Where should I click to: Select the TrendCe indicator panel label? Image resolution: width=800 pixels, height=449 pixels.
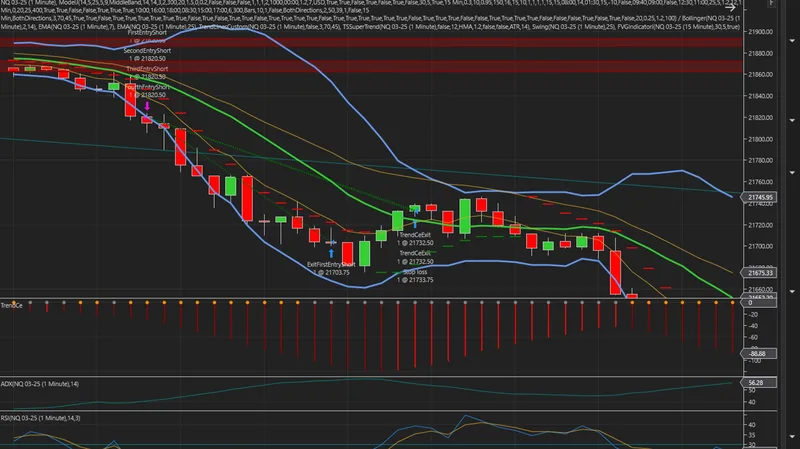pyautogui.click(x=12, y=305)
